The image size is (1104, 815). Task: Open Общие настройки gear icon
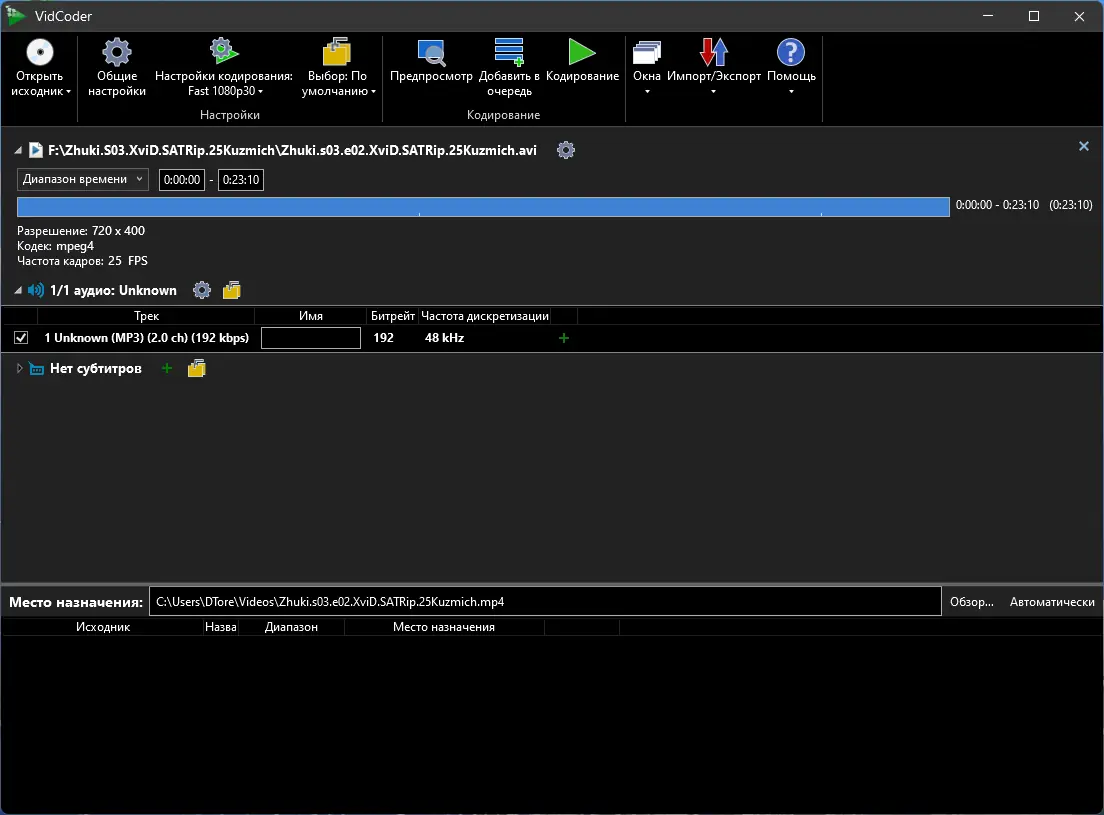click(117, 52)
